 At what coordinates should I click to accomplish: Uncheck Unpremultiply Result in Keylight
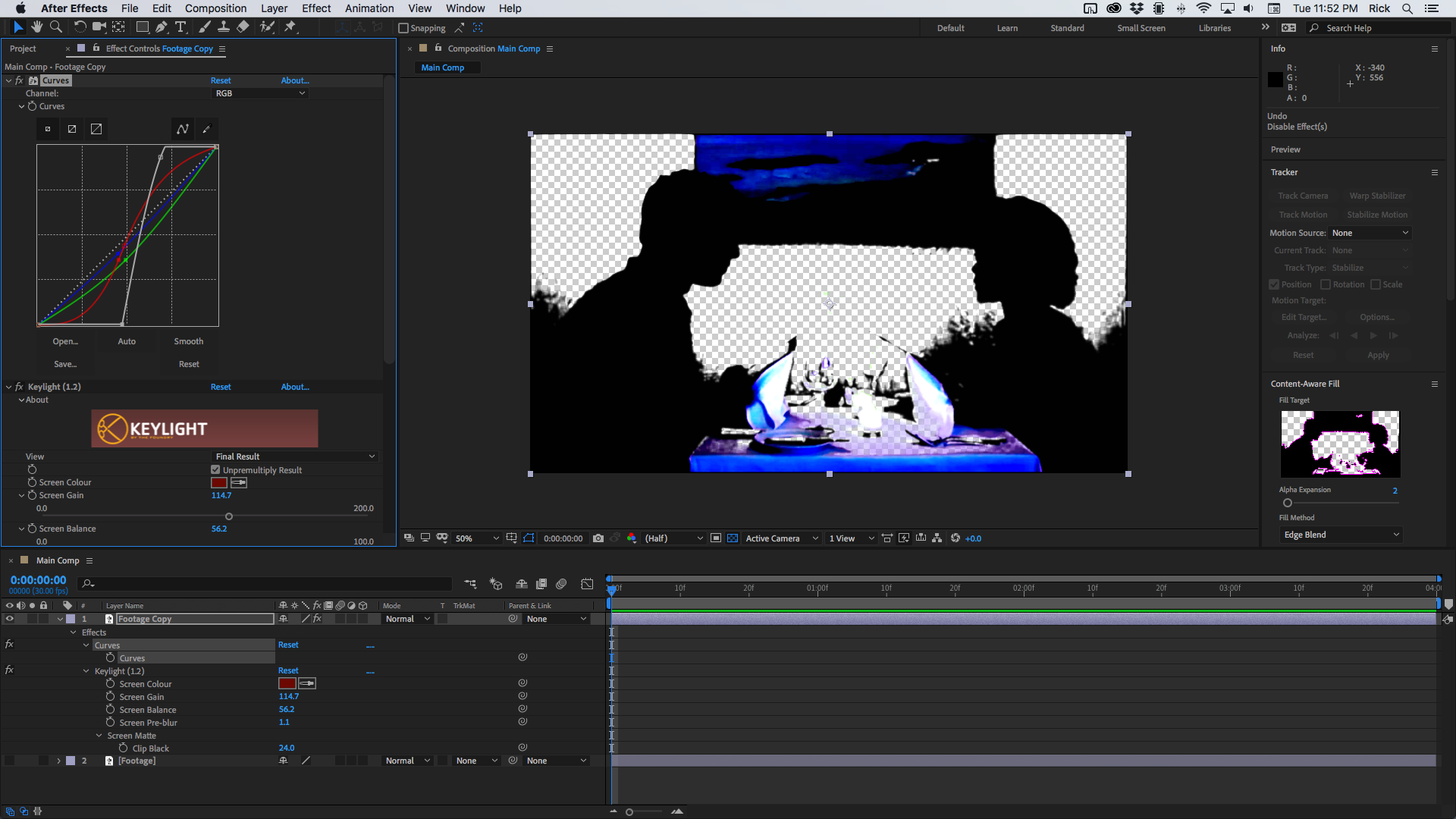(x=215, y=469)
